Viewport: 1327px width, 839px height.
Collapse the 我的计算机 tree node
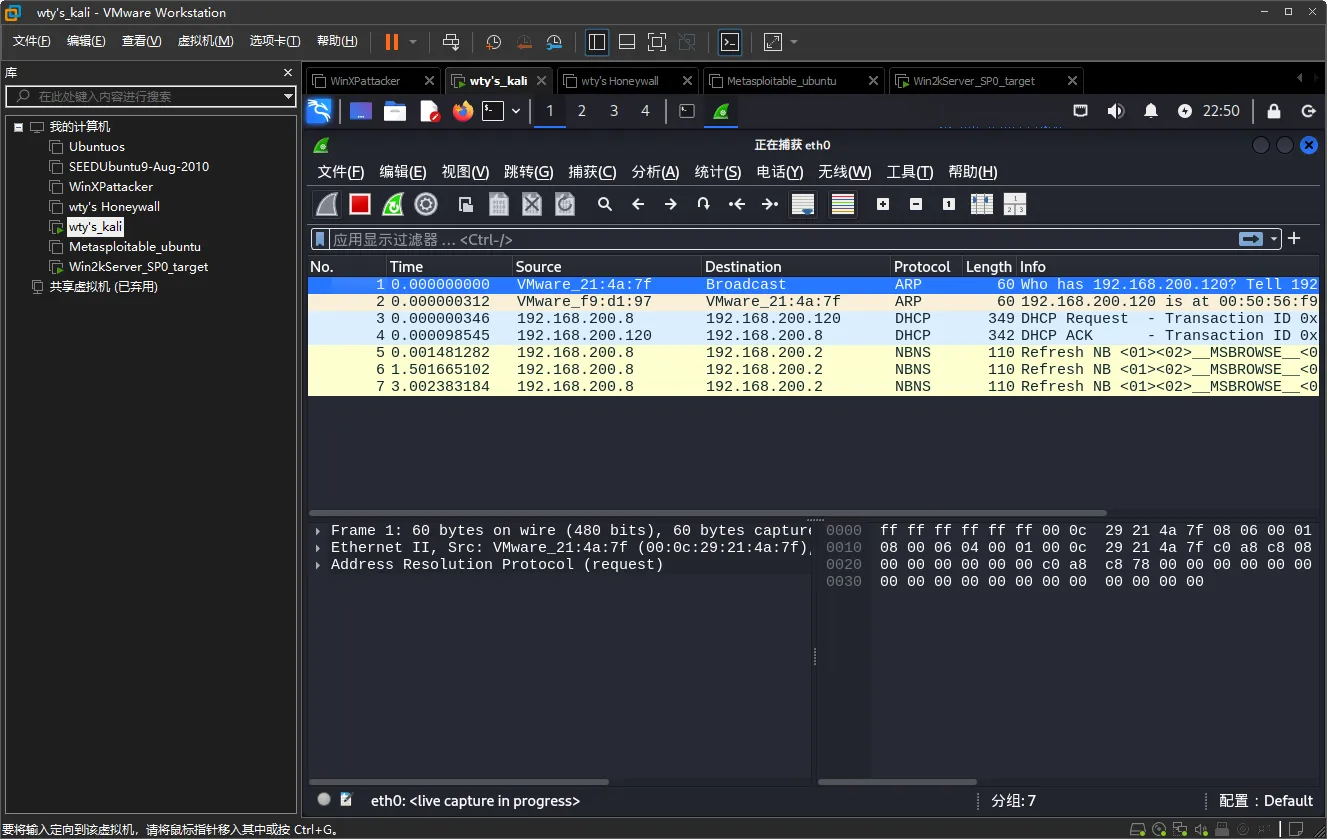click(18, 127)
